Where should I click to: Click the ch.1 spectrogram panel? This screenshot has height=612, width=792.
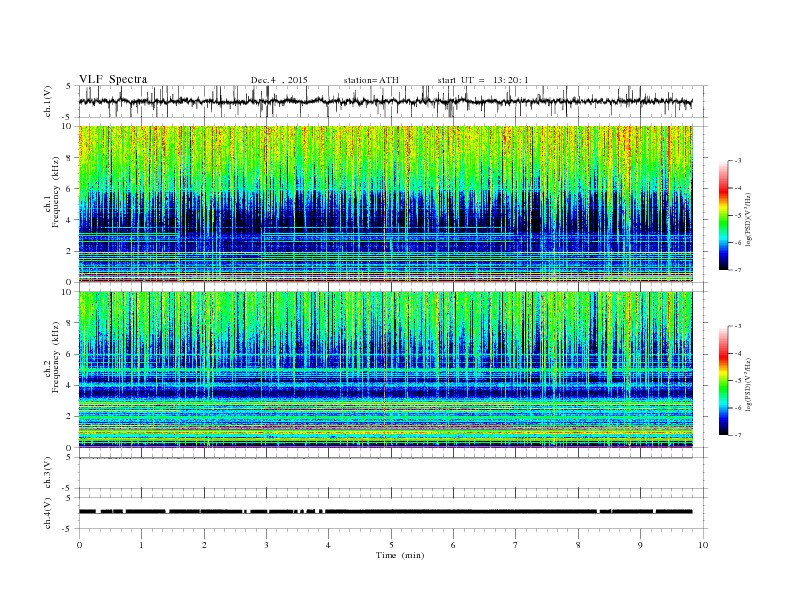tap(385, 204)
